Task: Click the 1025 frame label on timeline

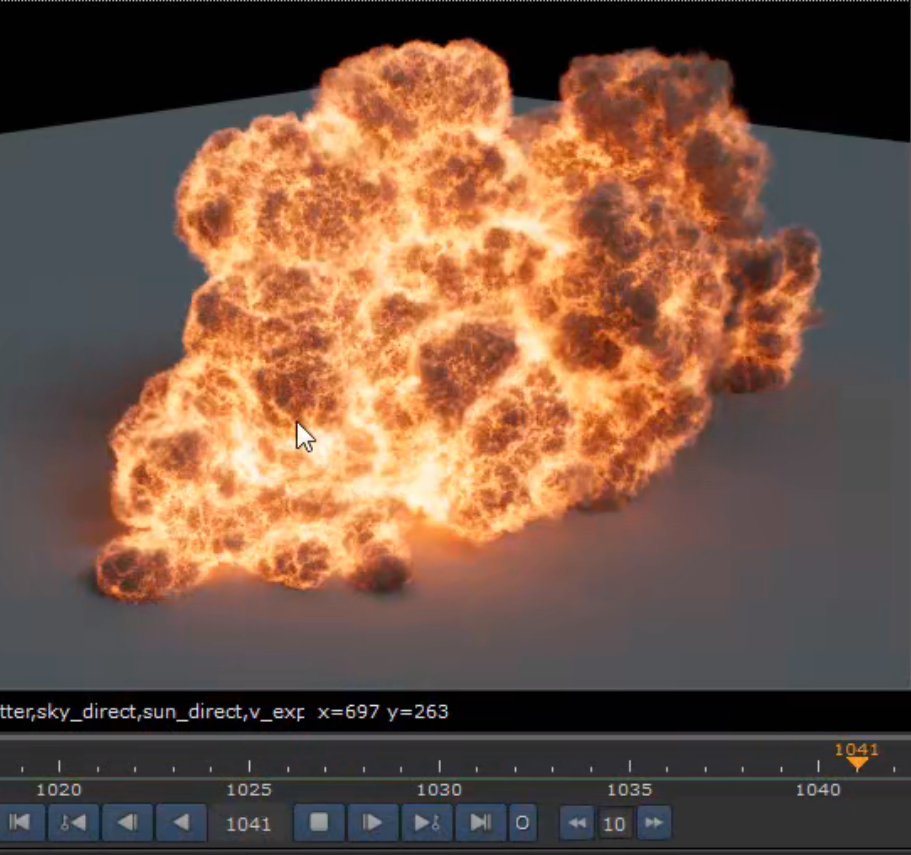Action: coord(249,790)
